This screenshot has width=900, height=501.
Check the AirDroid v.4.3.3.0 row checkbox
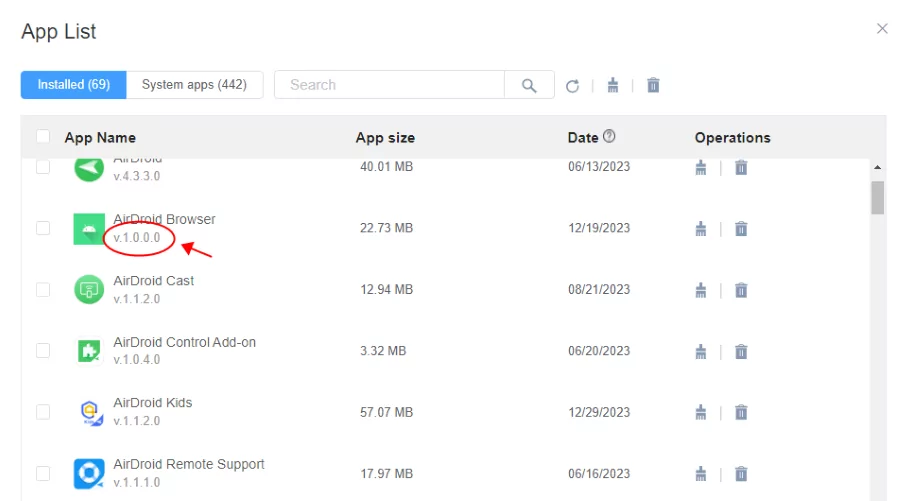pos(43,167)
